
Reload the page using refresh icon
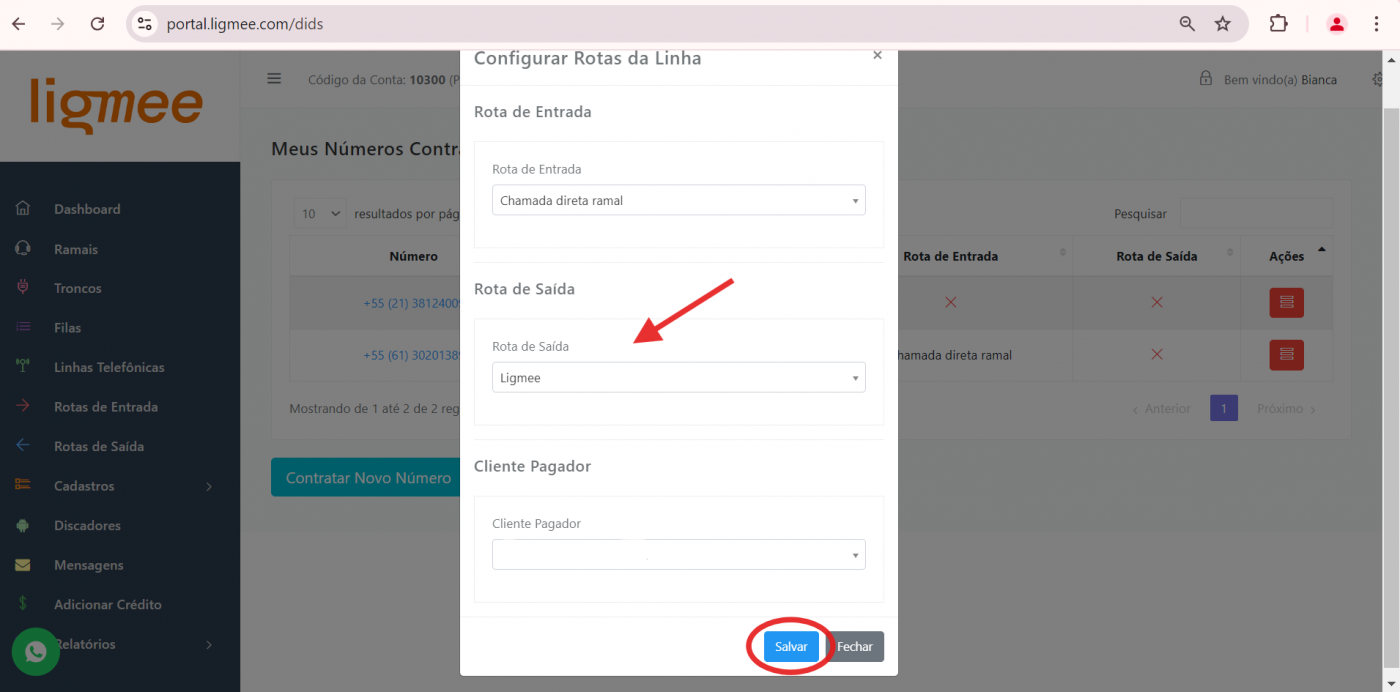97,24
